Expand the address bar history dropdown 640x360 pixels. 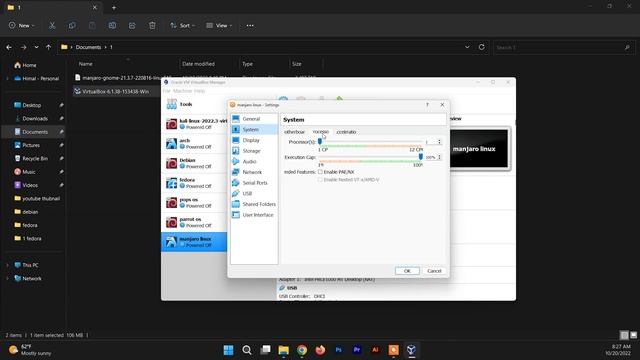tap(467, 47)
